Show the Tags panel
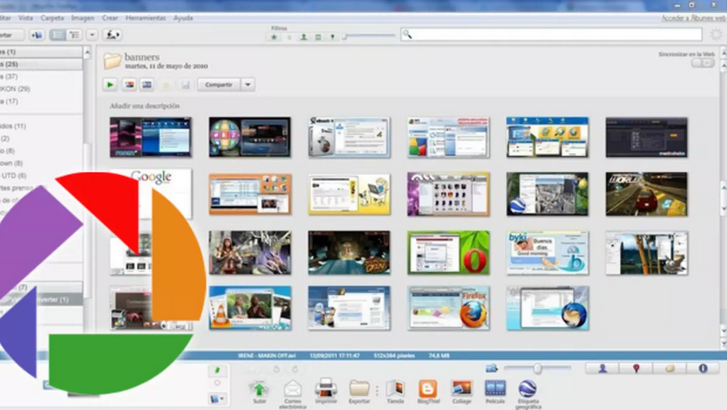Screen dimensions: 727x410 click(x=670, y=368)
